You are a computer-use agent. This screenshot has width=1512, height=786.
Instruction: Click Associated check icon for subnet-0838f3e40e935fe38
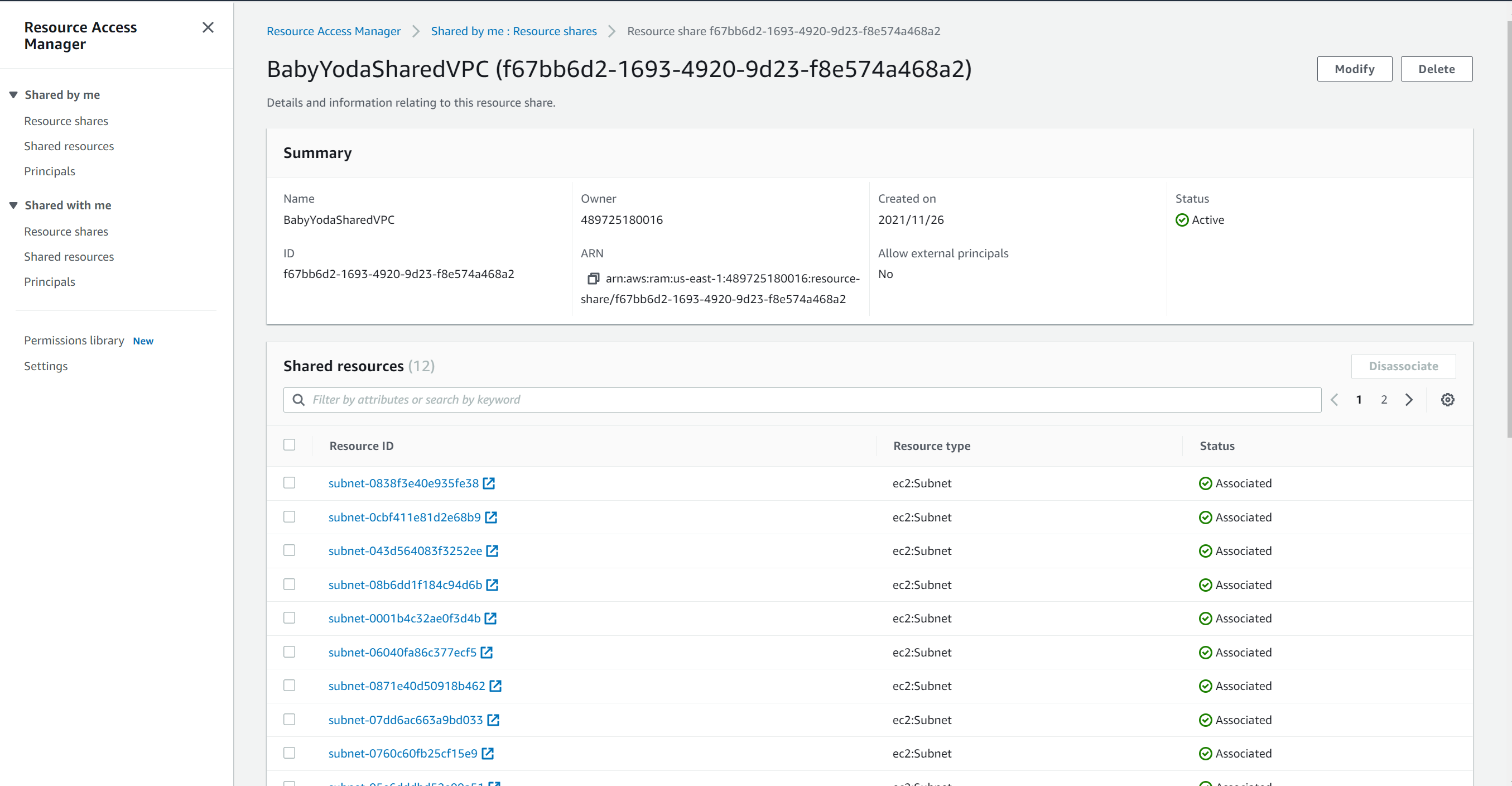1205,483
